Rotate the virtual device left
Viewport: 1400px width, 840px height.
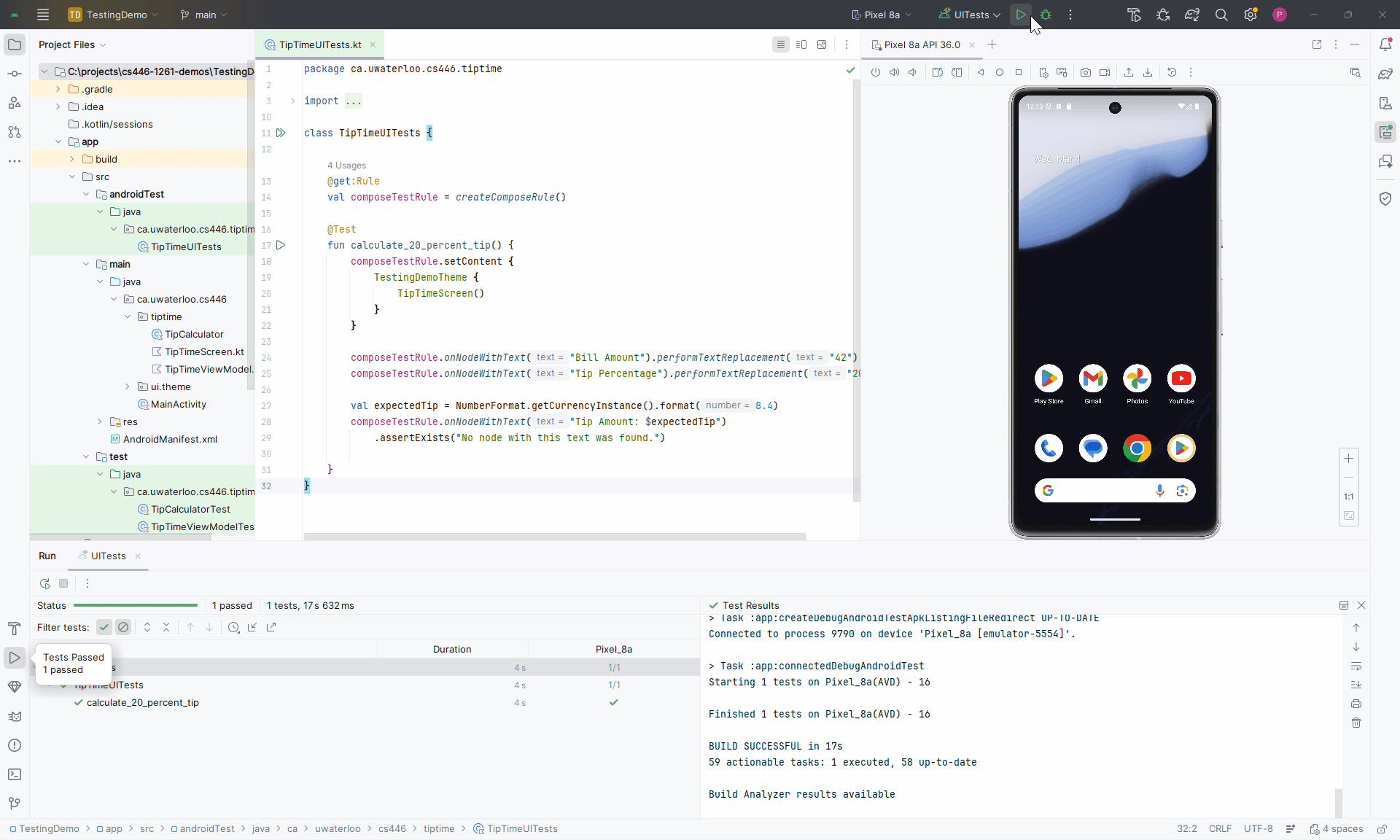click(937, 72)
